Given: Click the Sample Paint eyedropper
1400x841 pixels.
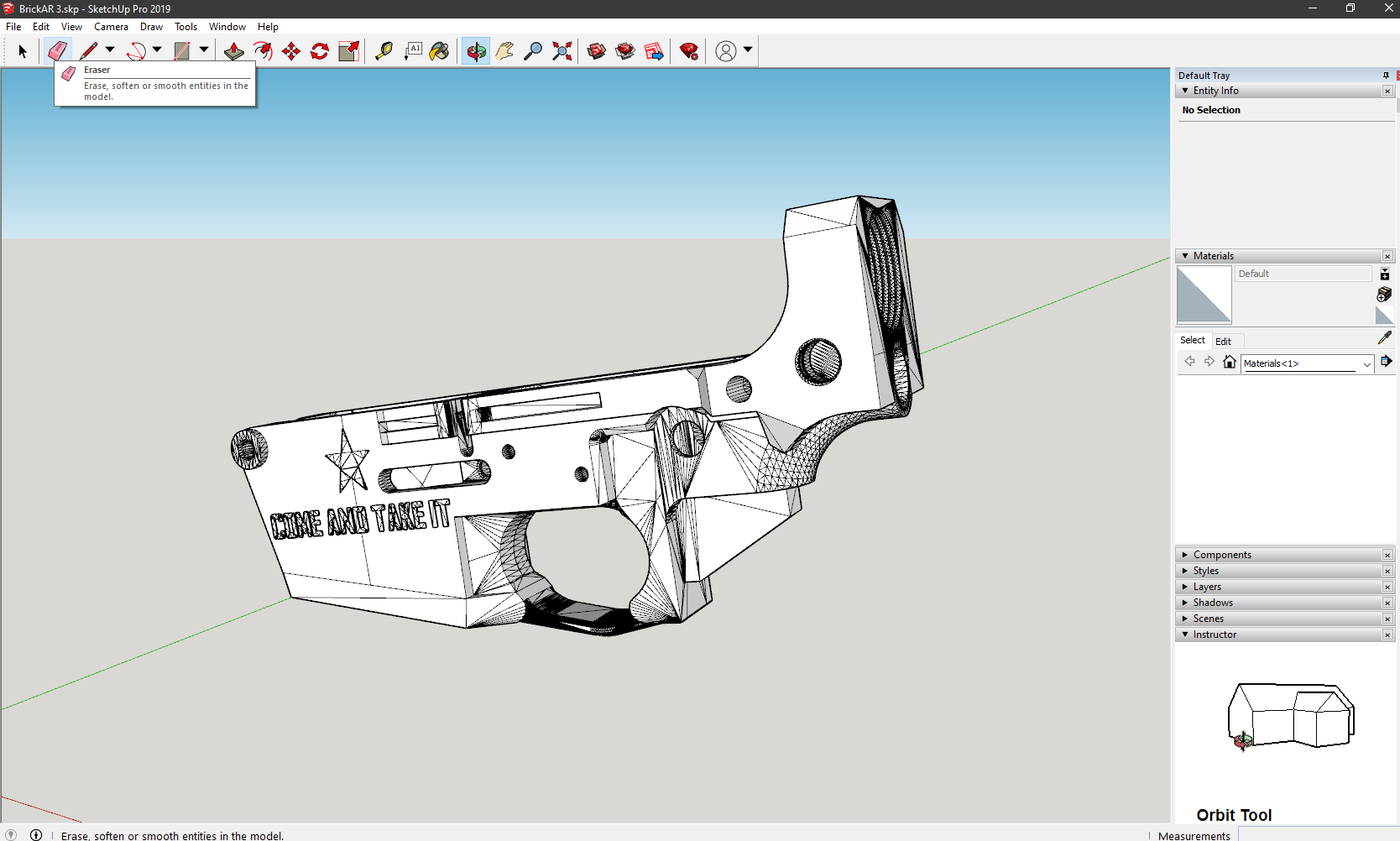Looking at the screenshot, I should point(1384,337).
